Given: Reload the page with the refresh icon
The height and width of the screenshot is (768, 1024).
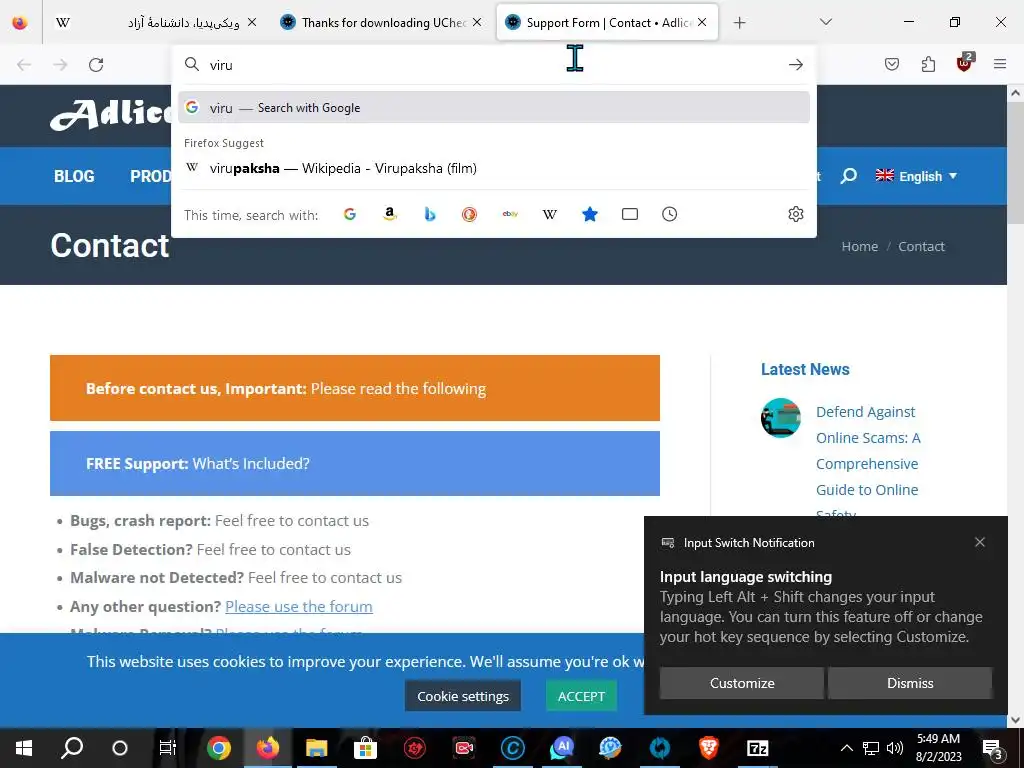Looking at the screenshot, I should (x=96, y=65).
